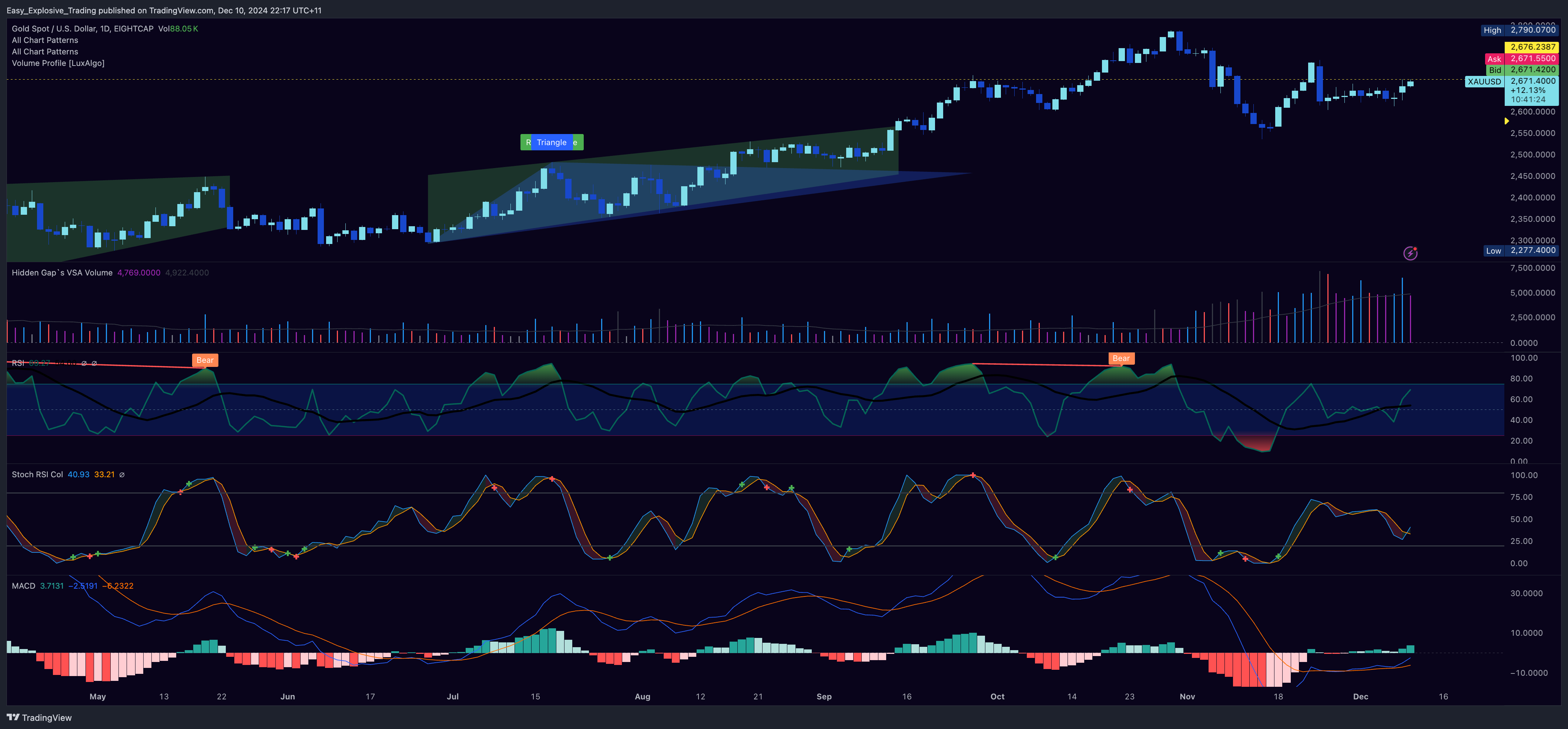This screenshot has height=729, width=1568.
Task: Click the 10:41:24 bar countdown timer
Action: pos(1528,100)
